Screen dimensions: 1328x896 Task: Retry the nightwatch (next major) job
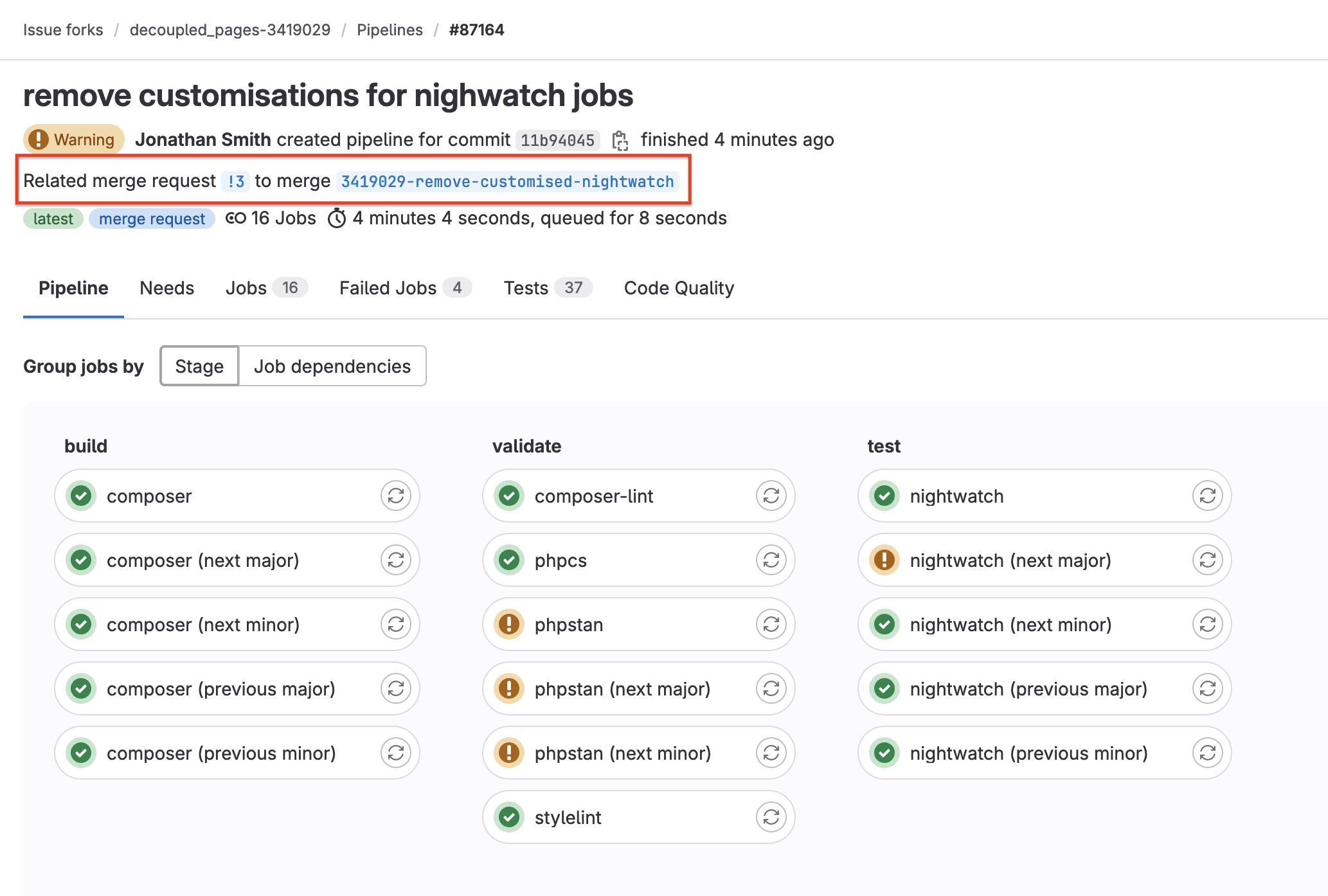coord(1207,560)
